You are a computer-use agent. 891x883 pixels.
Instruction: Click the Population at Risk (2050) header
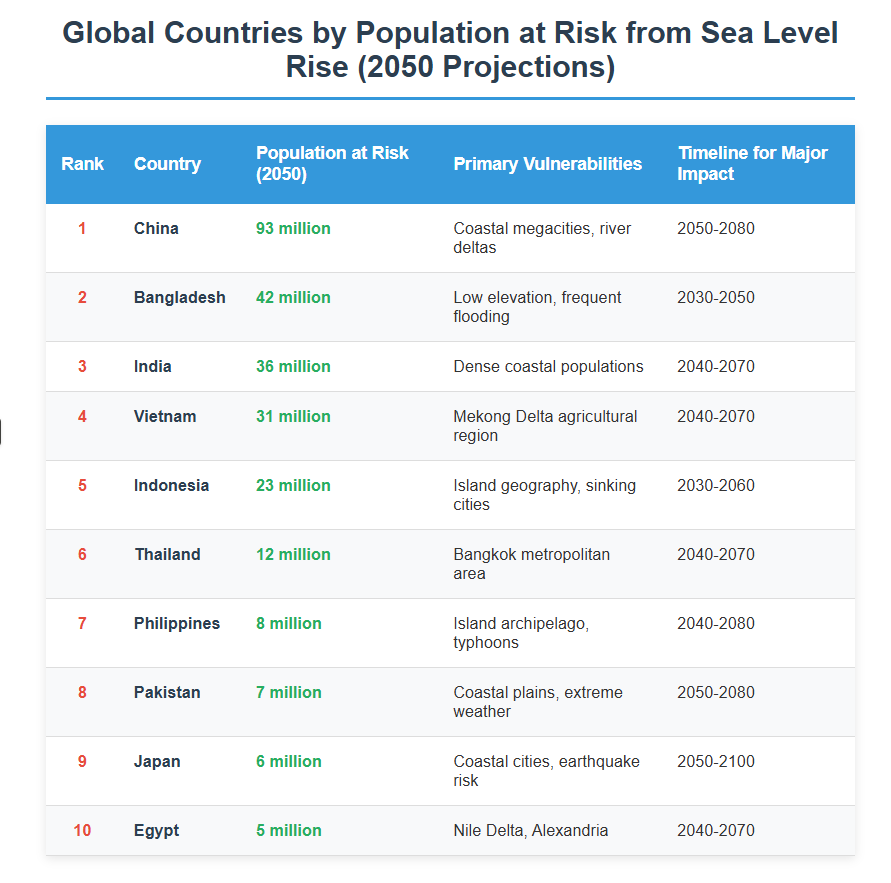click(332, 163)
